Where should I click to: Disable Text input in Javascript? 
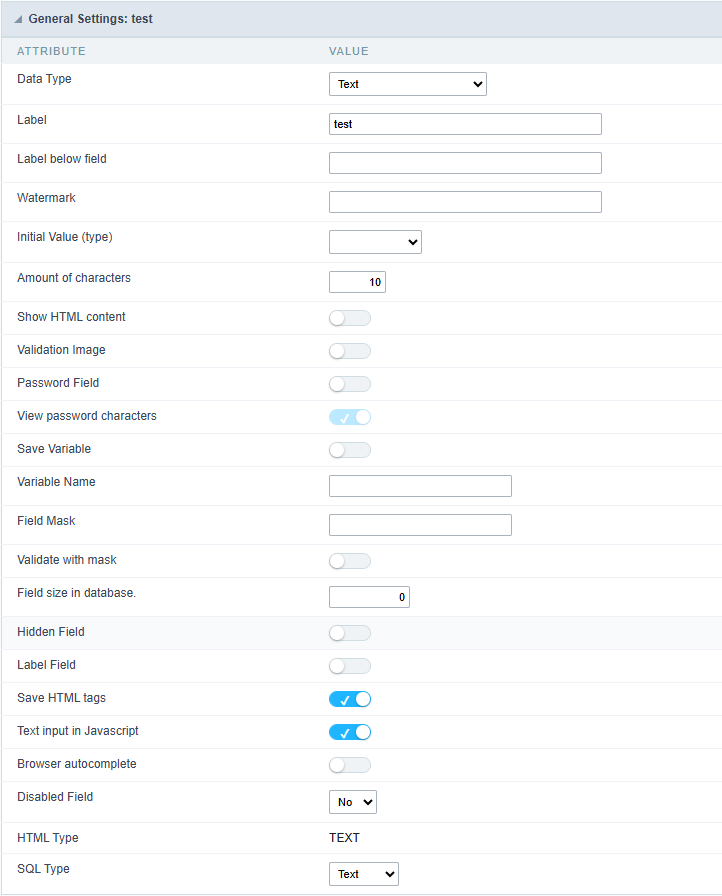tap(349, 731)
